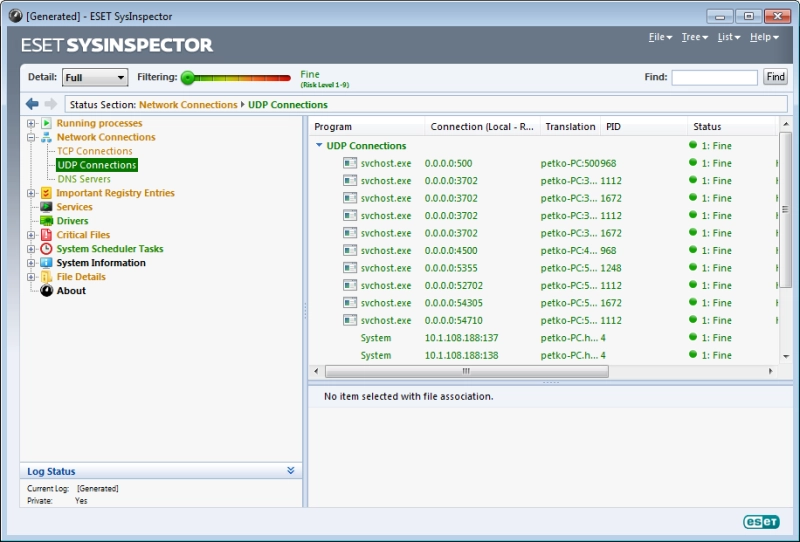
Task: Click the Network Connections tree icon
Action: [x=46, y=137]
